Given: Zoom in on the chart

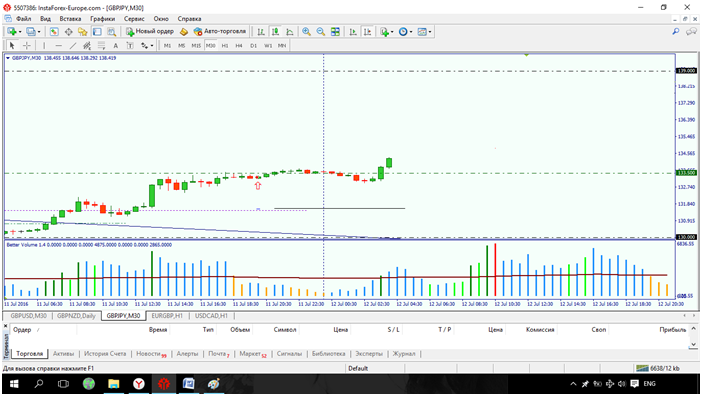Looking at the screenshot, I should [306, 32].
